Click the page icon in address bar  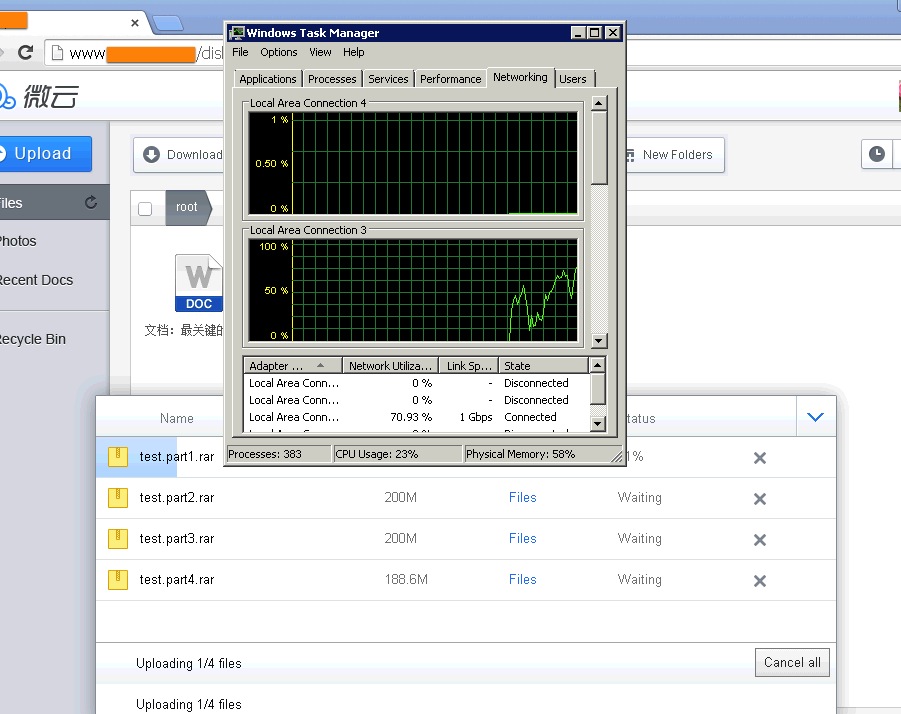[57, 53]
